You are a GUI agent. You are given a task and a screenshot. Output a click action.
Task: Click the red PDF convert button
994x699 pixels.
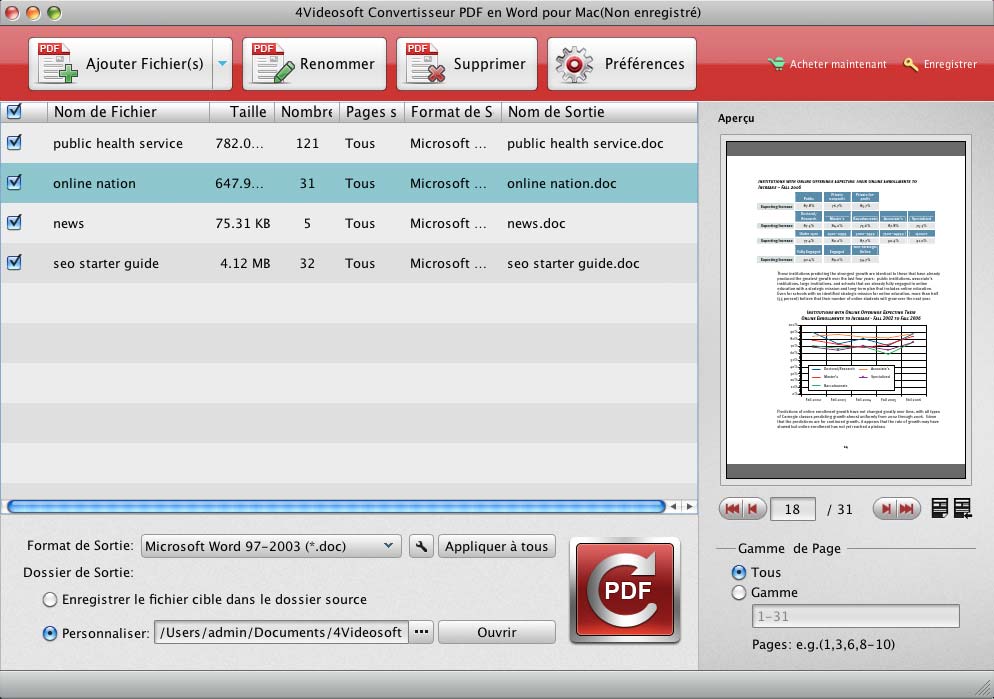click(624, 590)
